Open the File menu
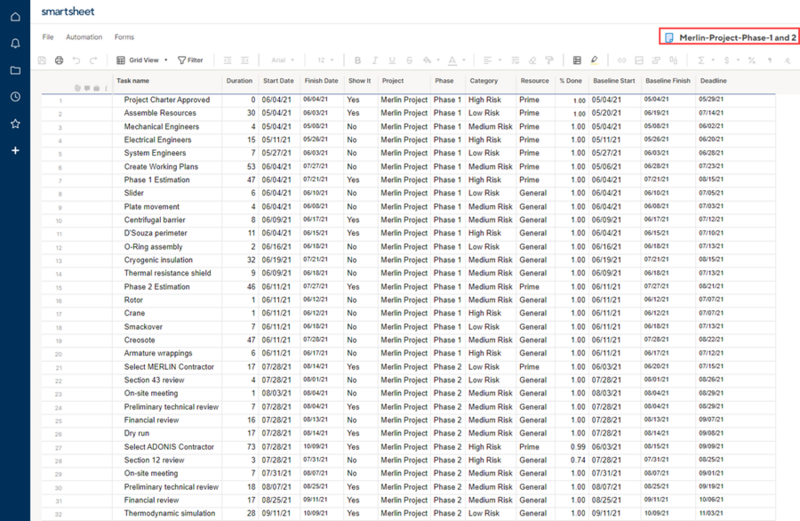 click(x=48, y=37)
